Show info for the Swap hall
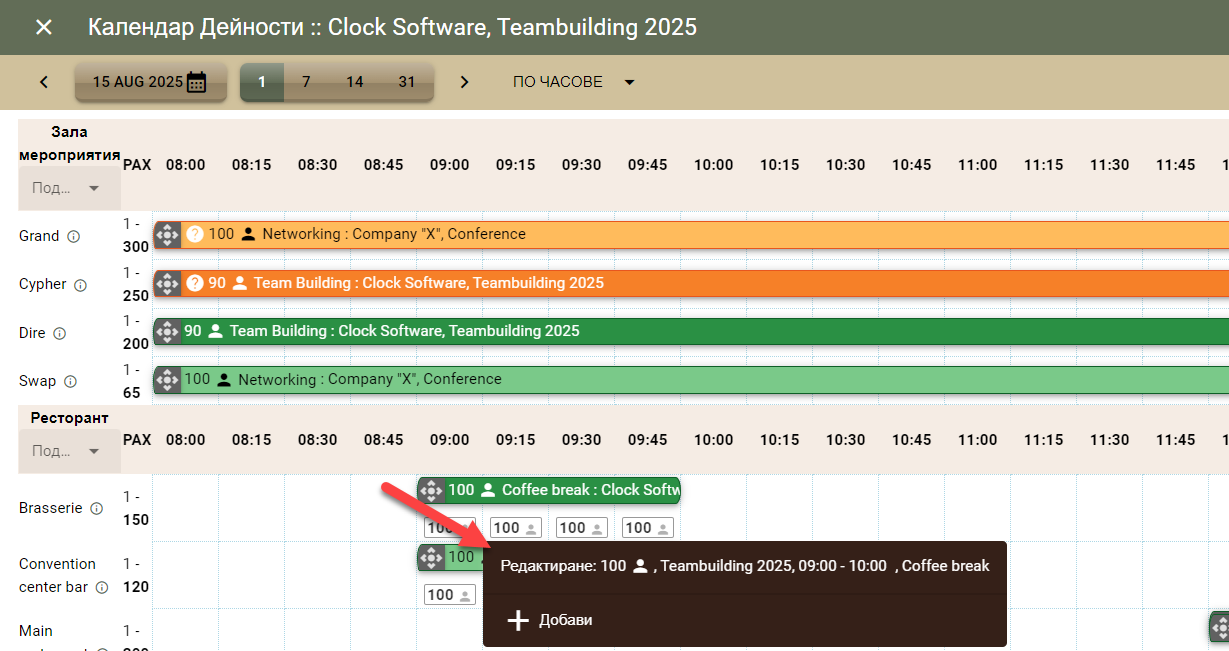The height and width of the screenshot is (651, 1229). pos(70,382)
